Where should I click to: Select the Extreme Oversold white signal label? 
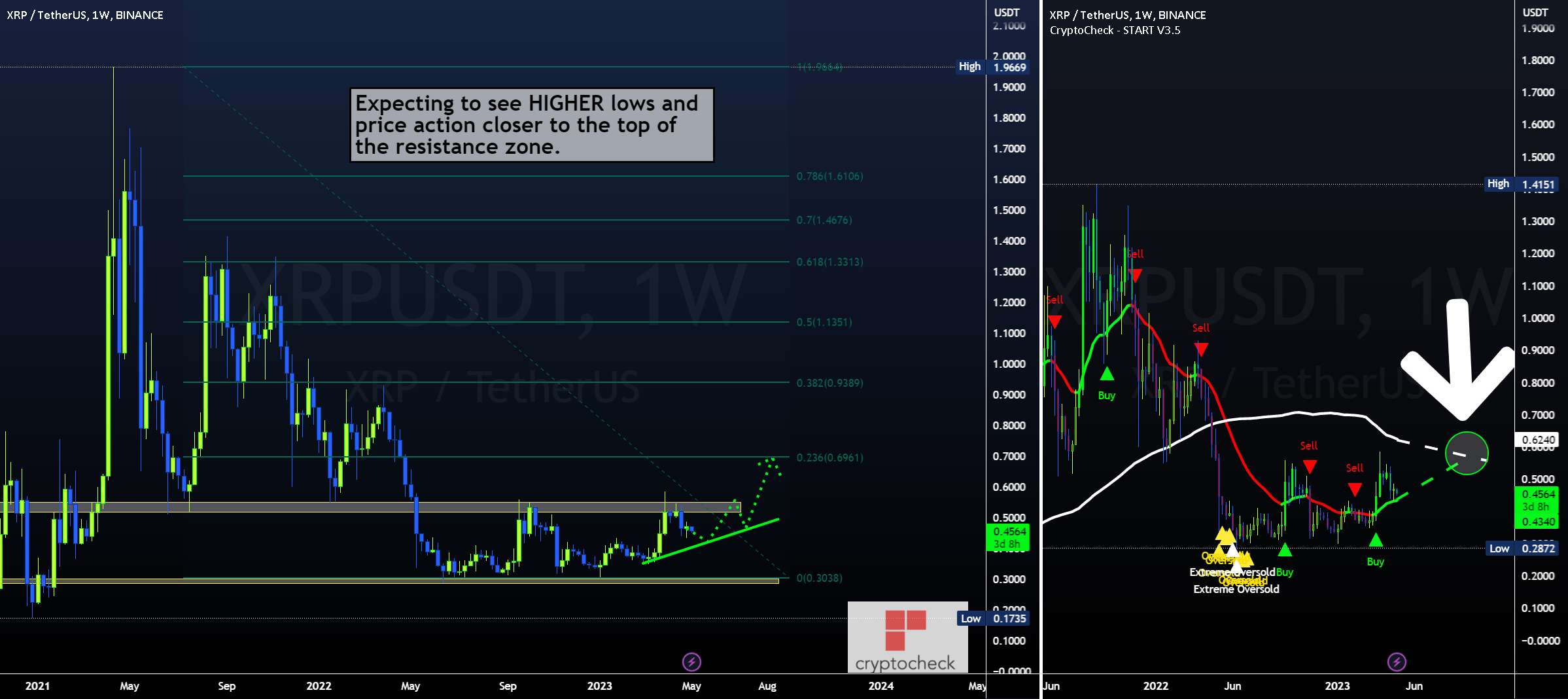coord(1236,589)
